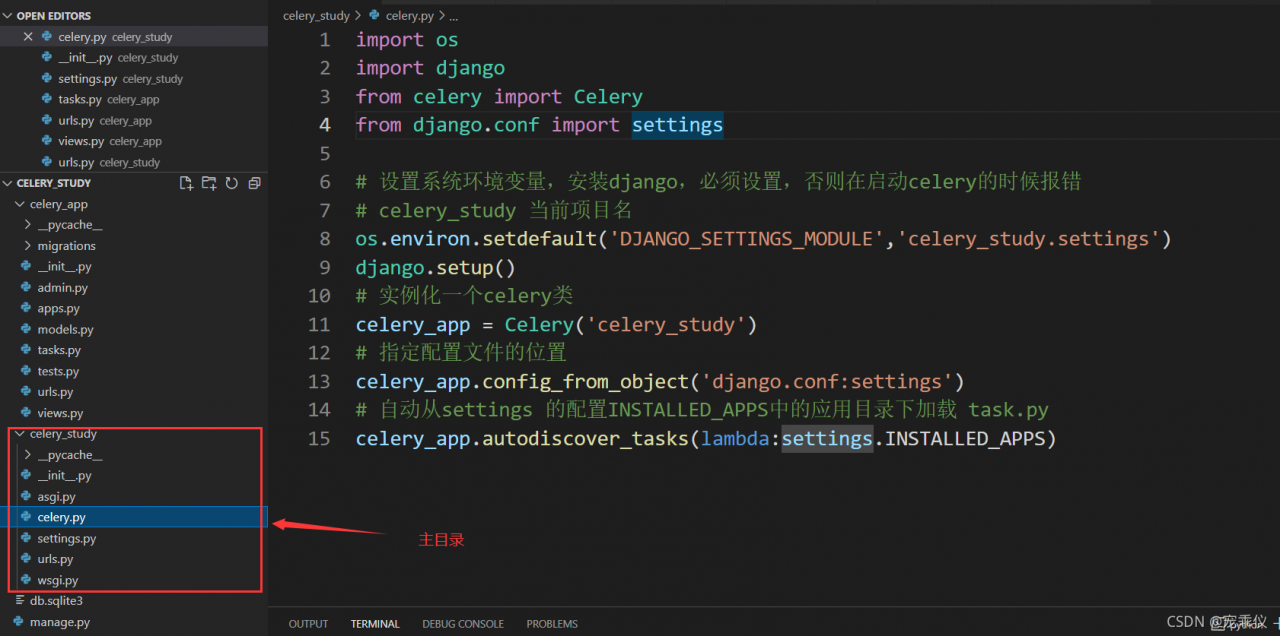
Task: Open urls.py celery_study in open editors
Action: pyautogui.click(x=134, y=163)
